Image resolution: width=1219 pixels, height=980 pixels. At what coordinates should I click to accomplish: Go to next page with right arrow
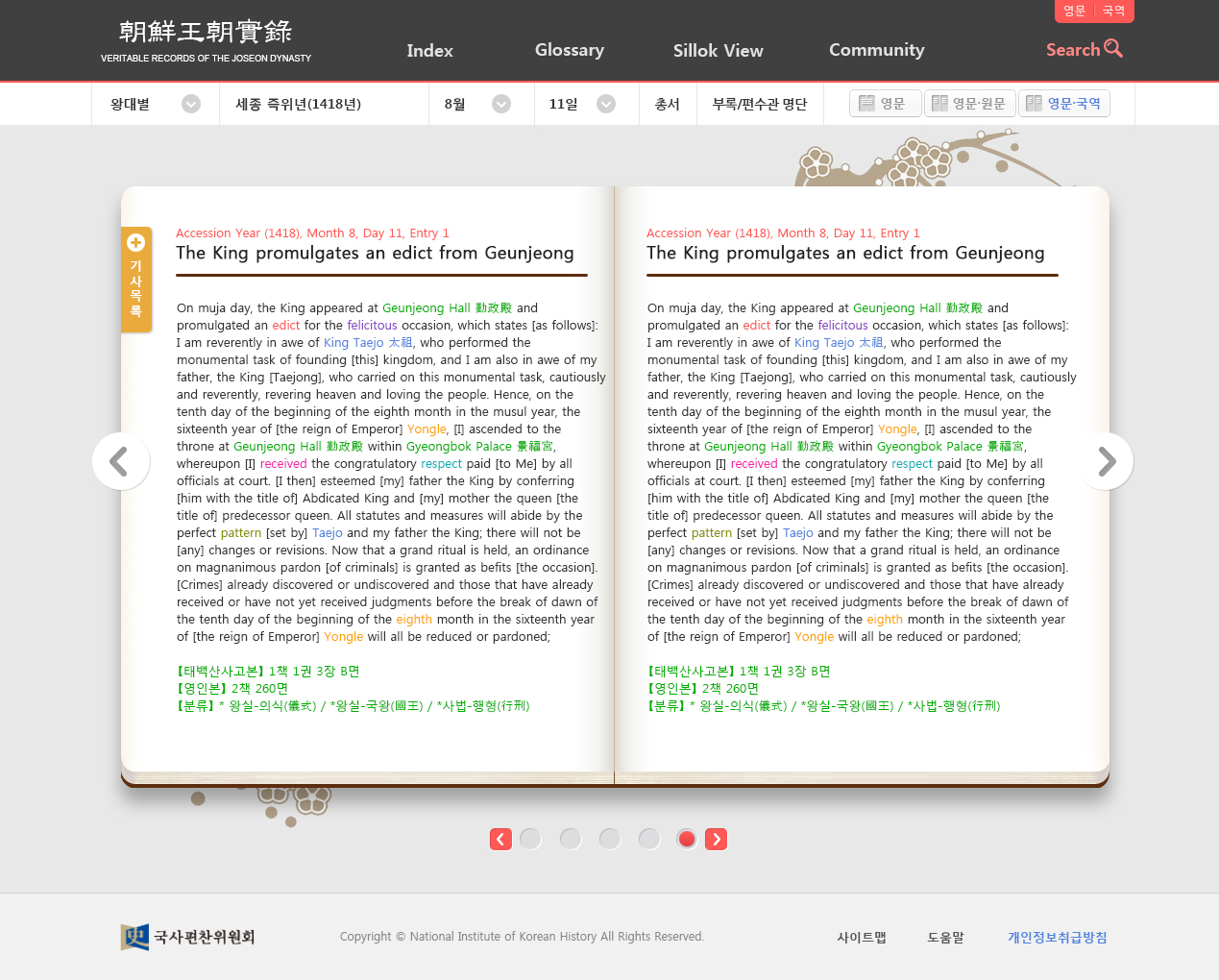pos(1107,462)
